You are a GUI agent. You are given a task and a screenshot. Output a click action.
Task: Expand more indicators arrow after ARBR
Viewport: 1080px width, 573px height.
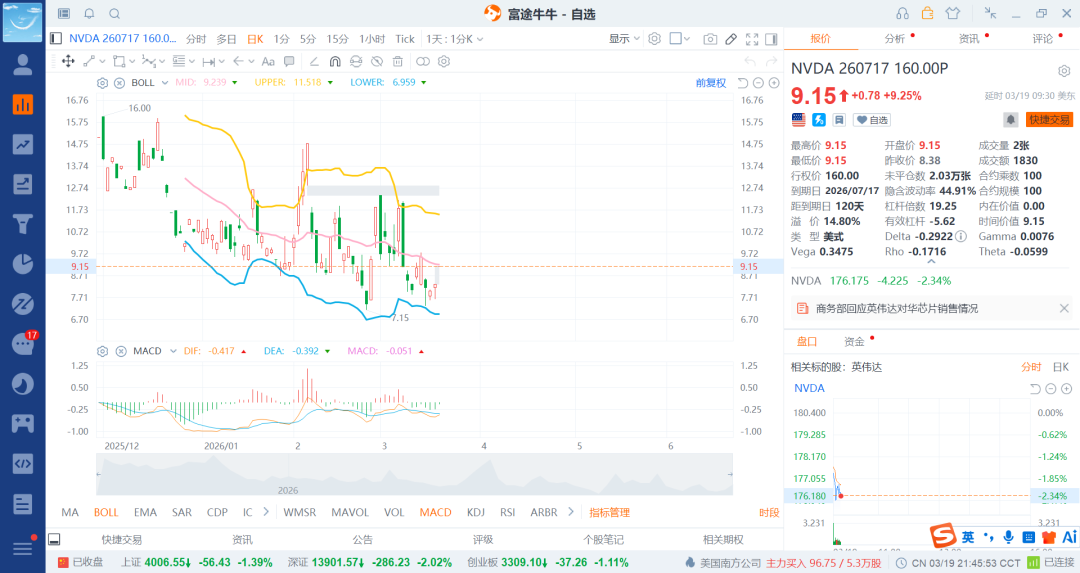click(x=570, y=512)
